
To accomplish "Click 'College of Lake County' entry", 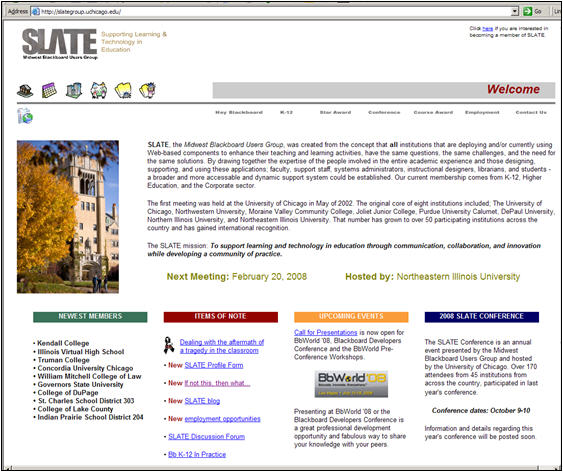I will tap(75, 409).
